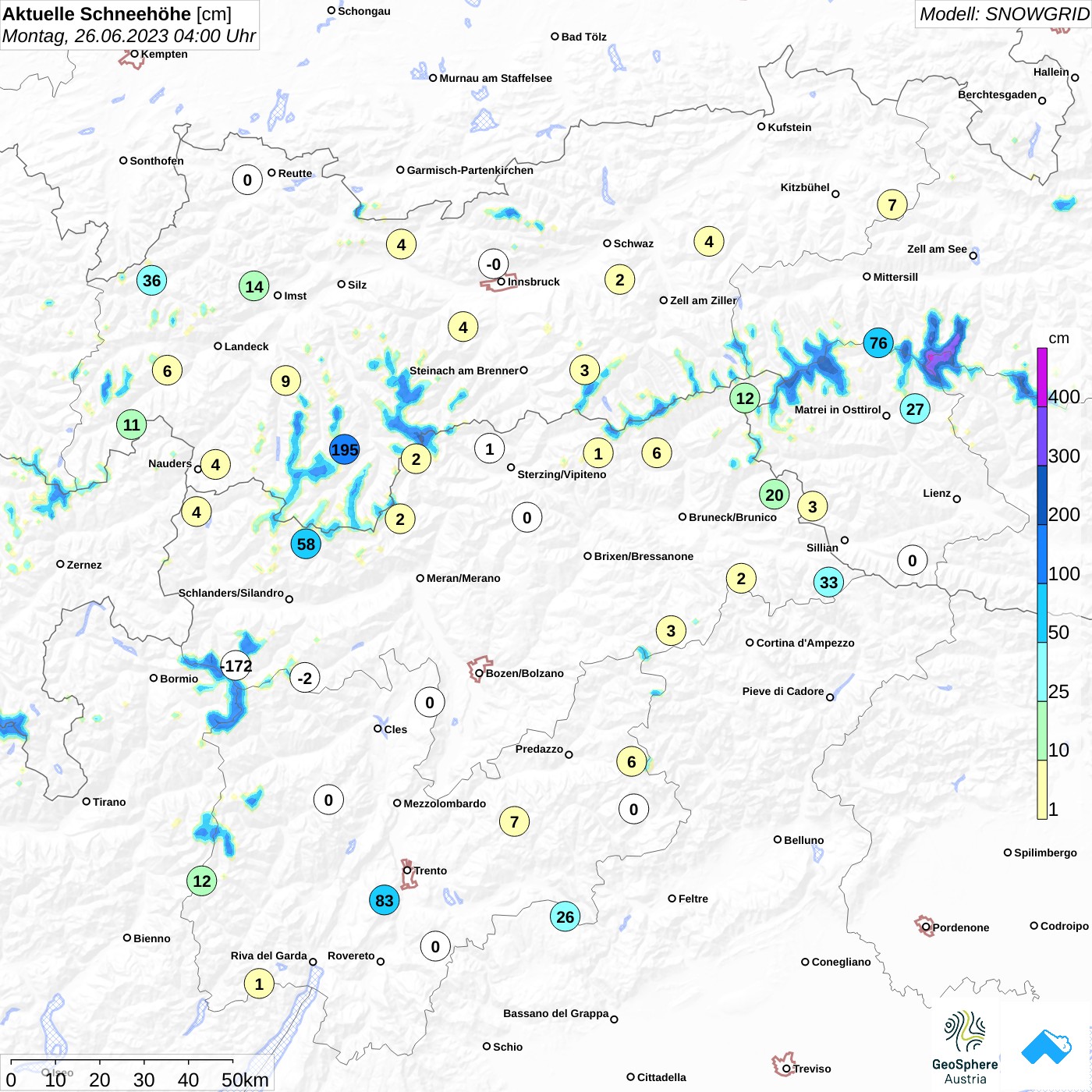
Task: Click the Zell am See label
Action: pos(937,249)
